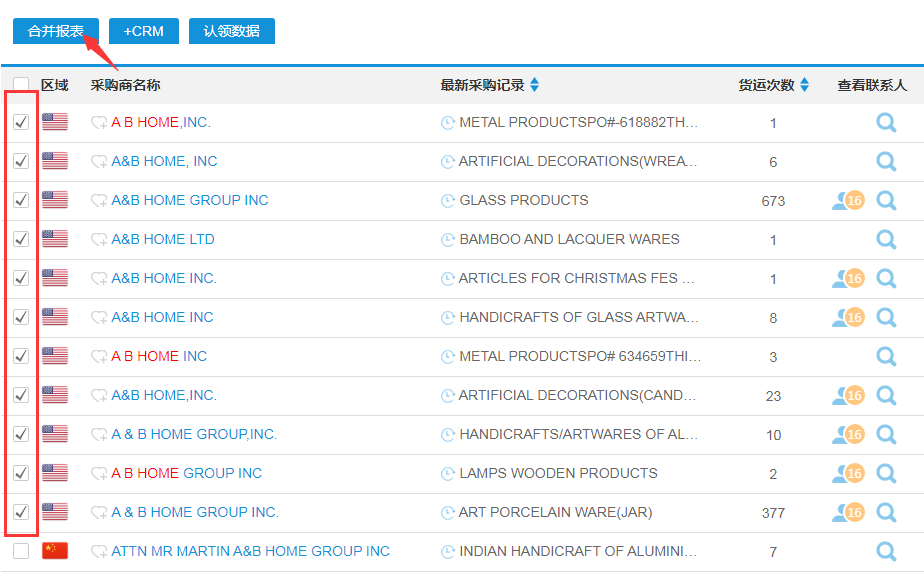The width and height of the screenshot is (924, 588).
Task: Click China flag in ATTN MR MARTIN row
Action: click(x=55, y=550)
